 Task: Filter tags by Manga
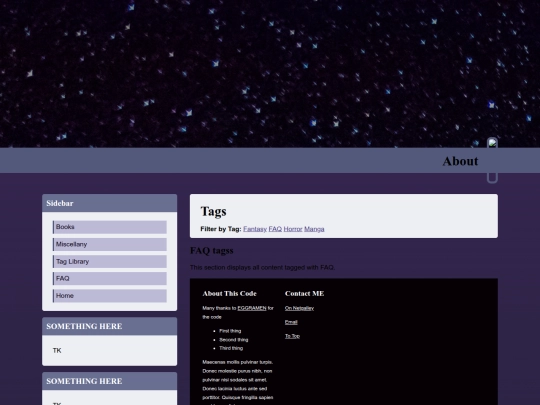pyautogui.click(x=314, y=229)
